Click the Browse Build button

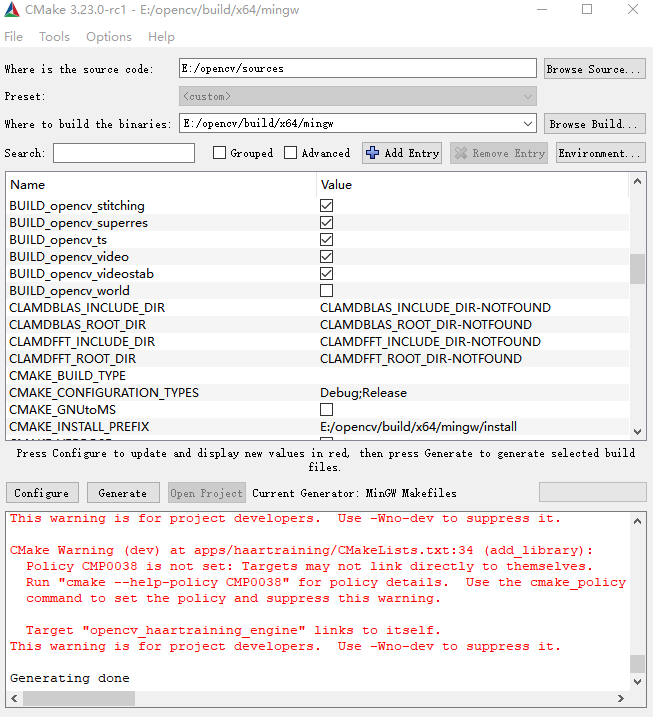594,124
